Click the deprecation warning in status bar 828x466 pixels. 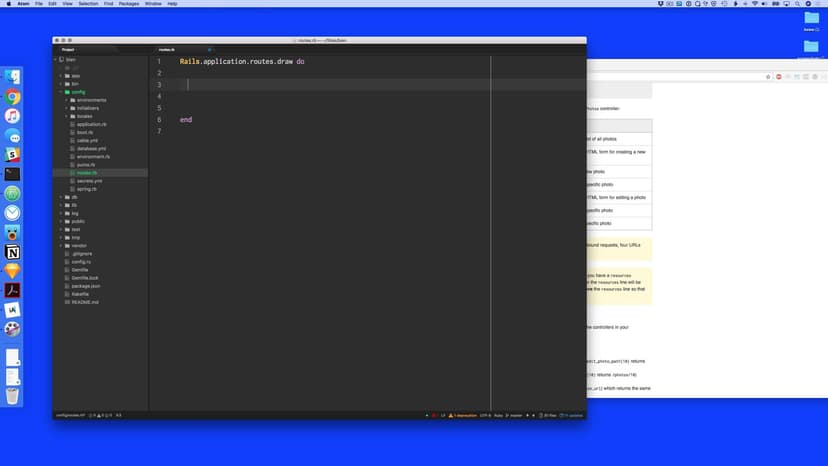coord(463,415)
